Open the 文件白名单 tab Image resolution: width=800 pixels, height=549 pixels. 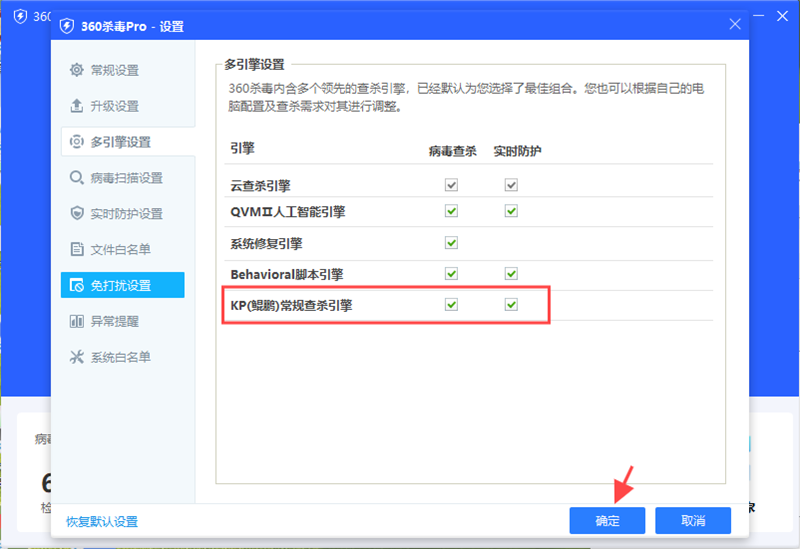click(122, 249)
